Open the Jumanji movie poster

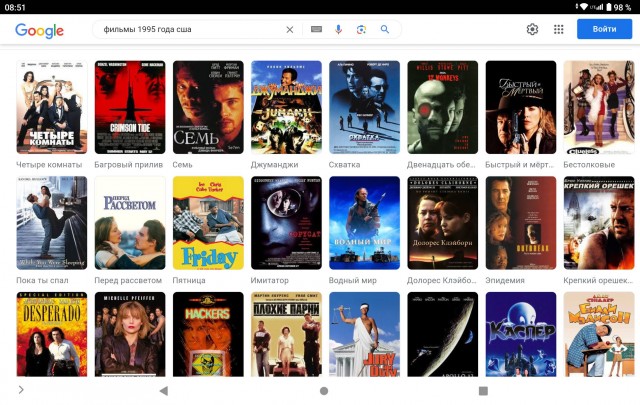pyautogui.click(x=286, y=107)
